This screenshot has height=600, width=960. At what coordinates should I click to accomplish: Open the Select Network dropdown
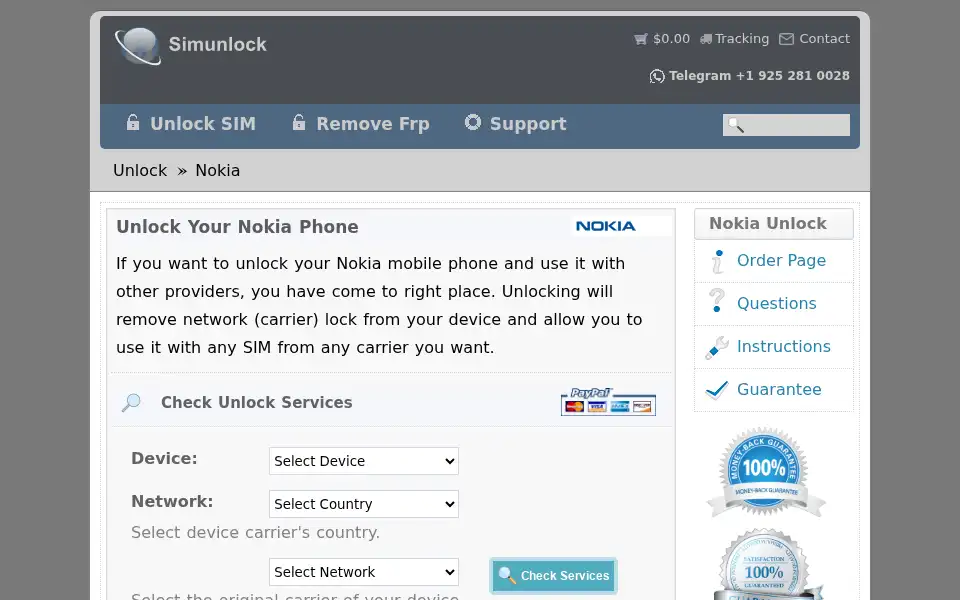click(364, 572)
